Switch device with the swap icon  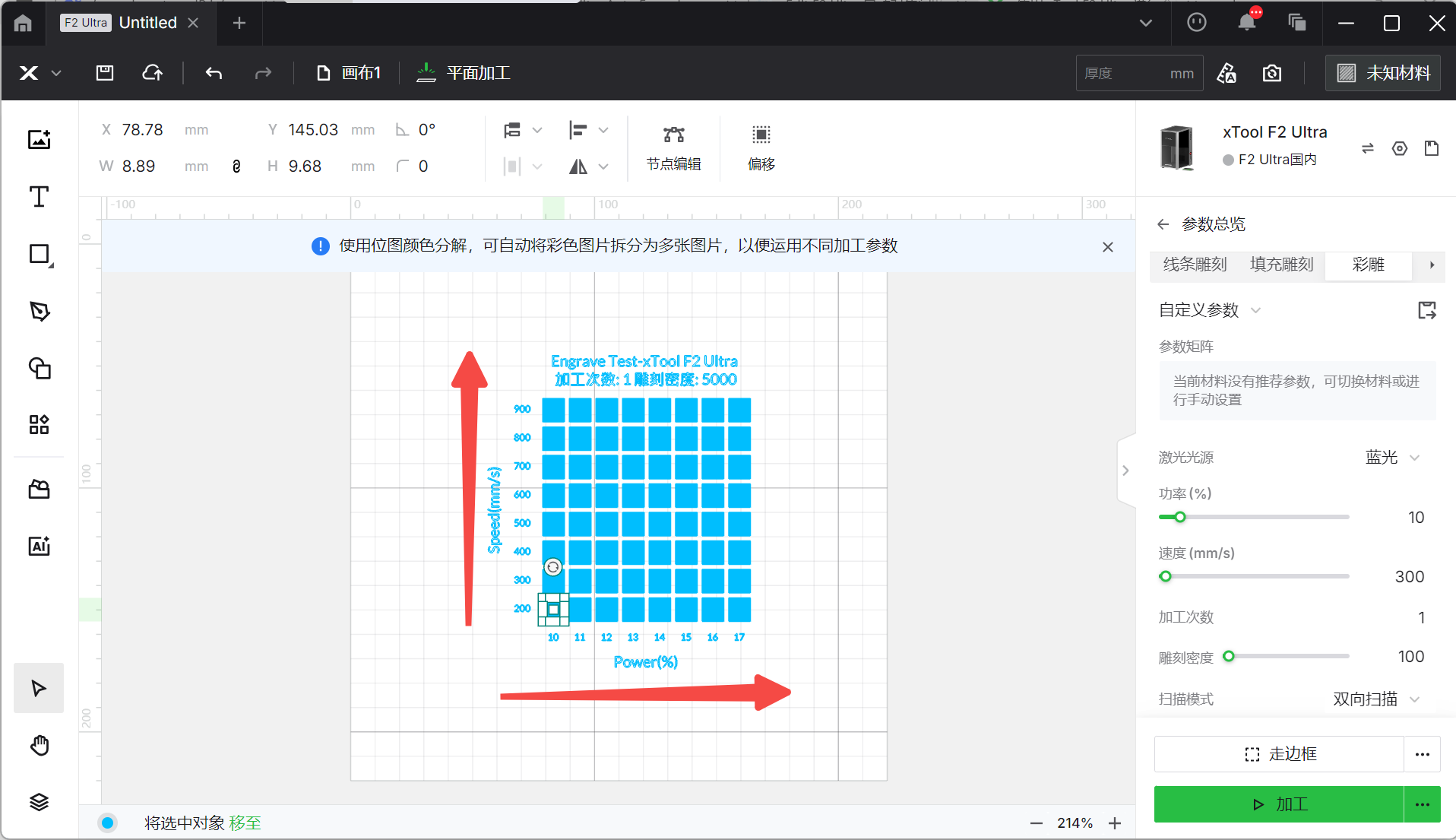click(x=1368, y=148)
